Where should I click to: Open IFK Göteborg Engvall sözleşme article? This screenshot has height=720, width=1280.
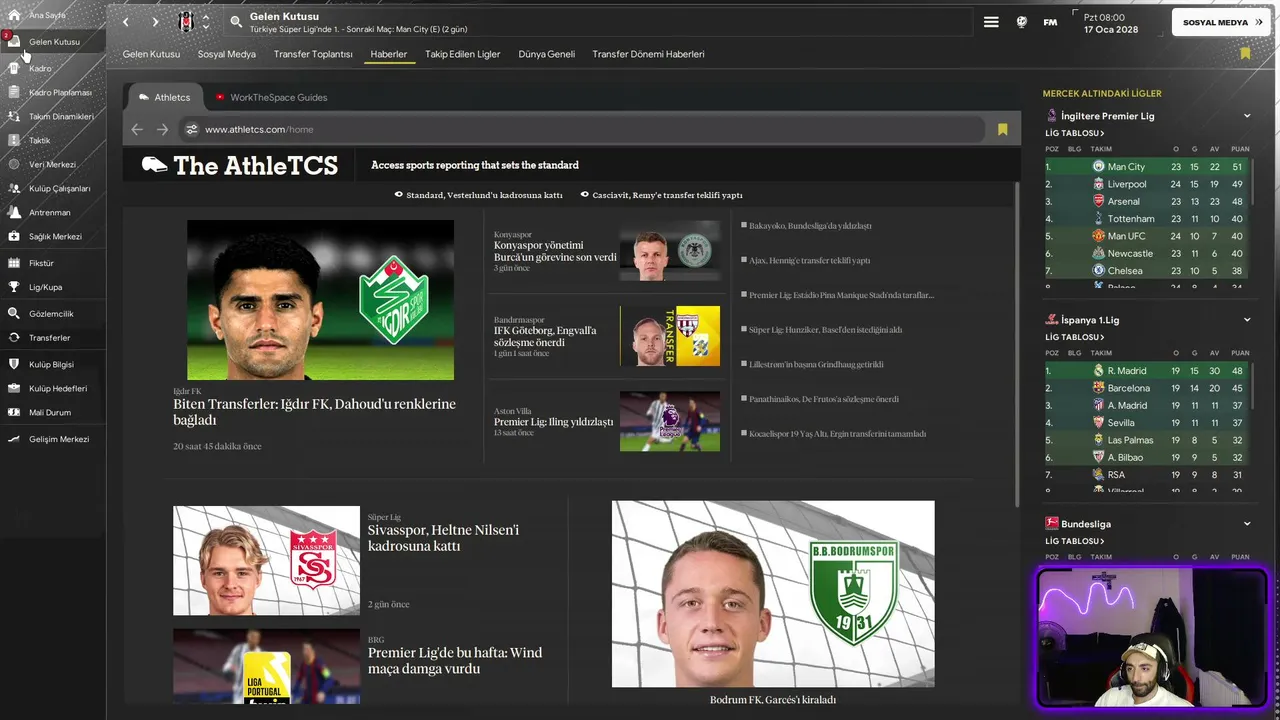click(x=545, y=336)
